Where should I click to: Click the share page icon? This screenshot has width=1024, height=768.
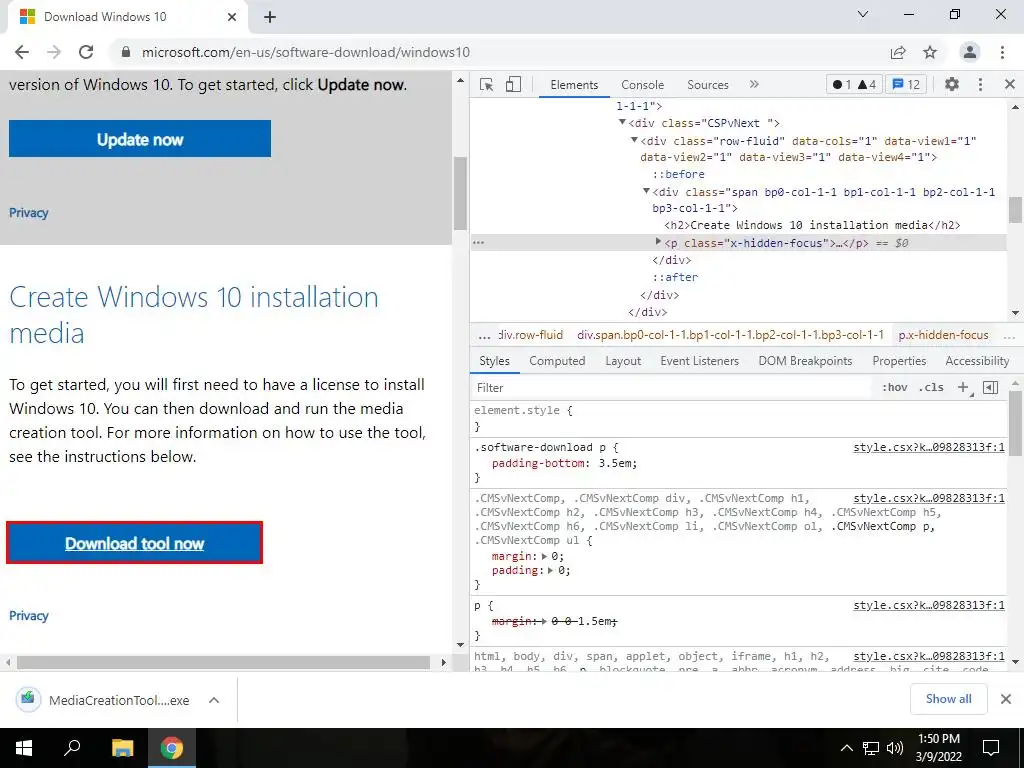[x=898, y=52]
